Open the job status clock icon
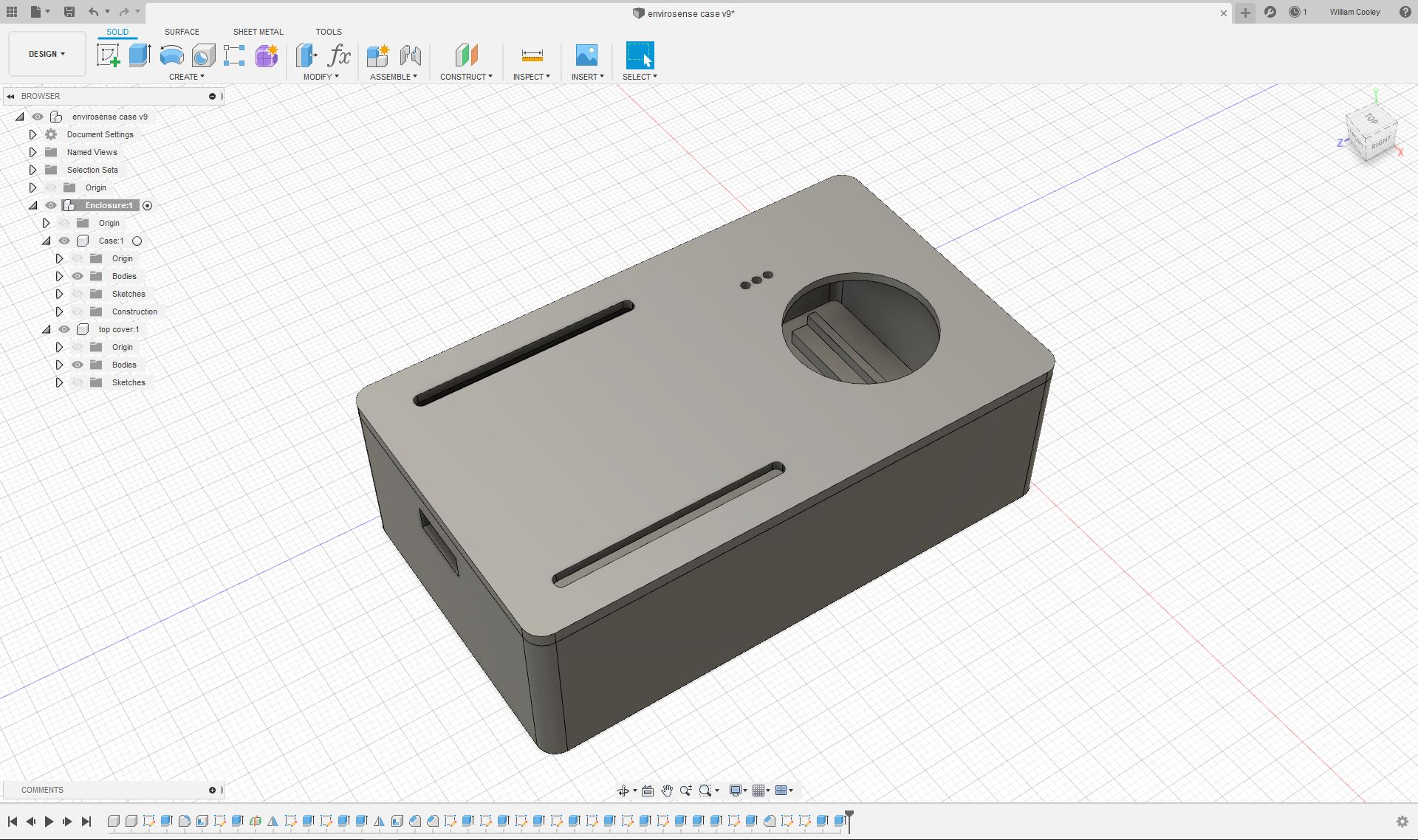Image resolution: width=1418 pixels, height=840 pixels. coord(1295,12)
